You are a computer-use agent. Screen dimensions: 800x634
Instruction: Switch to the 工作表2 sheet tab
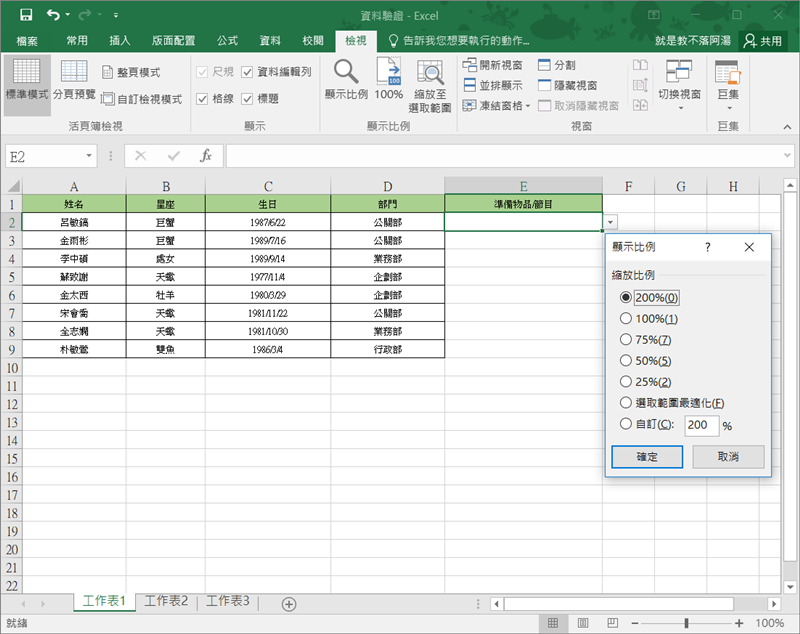[166, 601]
